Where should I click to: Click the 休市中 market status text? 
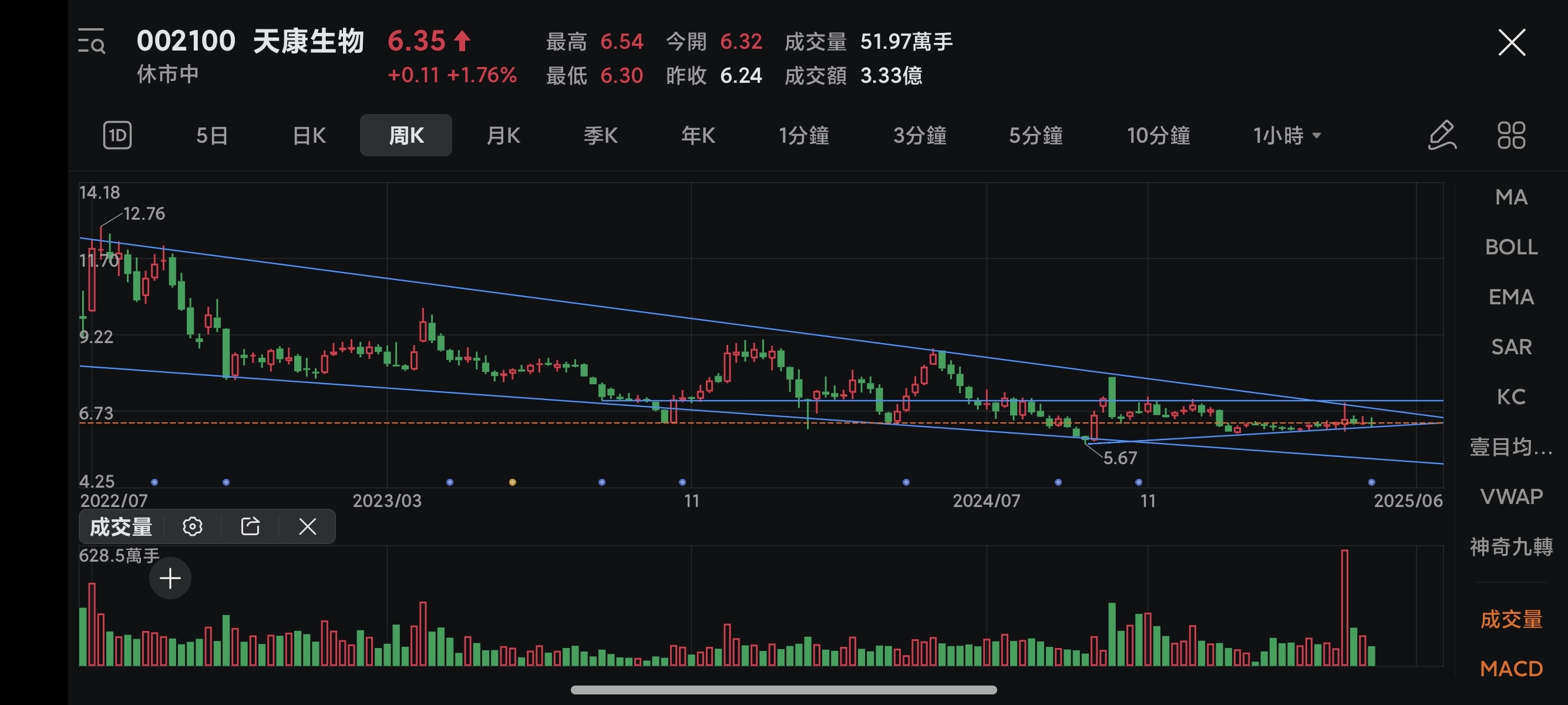tap(168, 74)
